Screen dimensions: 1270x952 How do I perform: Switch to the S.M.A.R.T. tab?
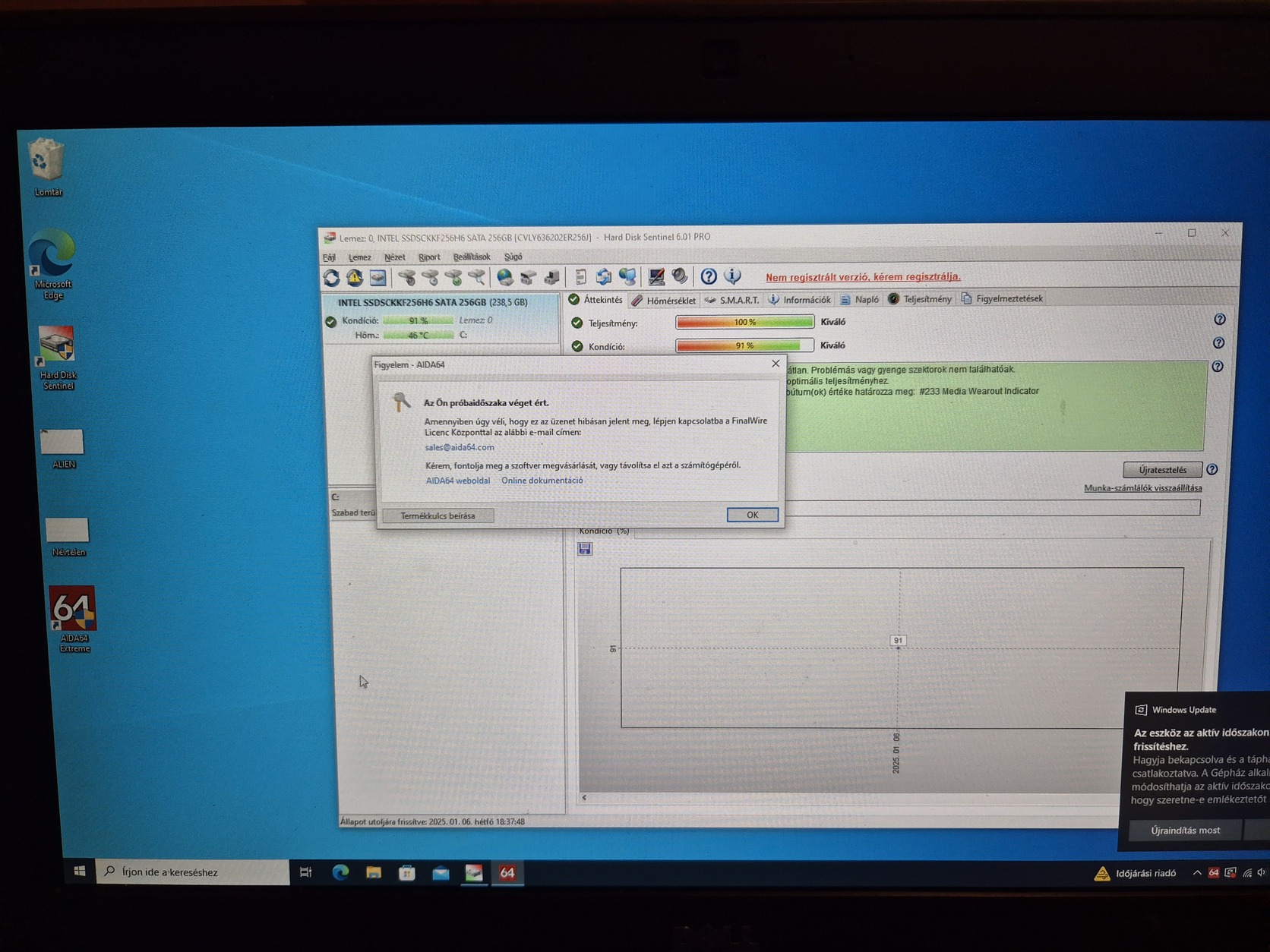click(732, 300)
